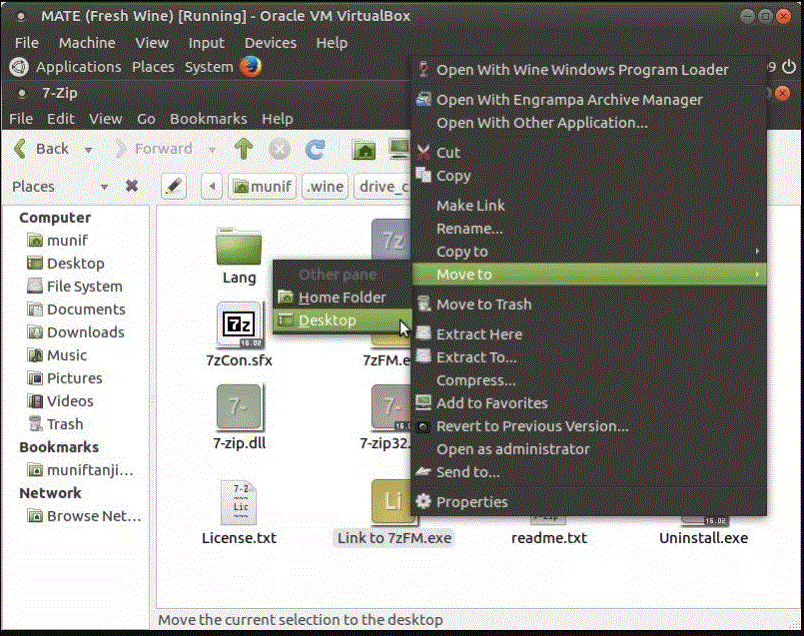Click the MATE Applications menu logo
The image size is (804, 636).
(x=19, y=67)
